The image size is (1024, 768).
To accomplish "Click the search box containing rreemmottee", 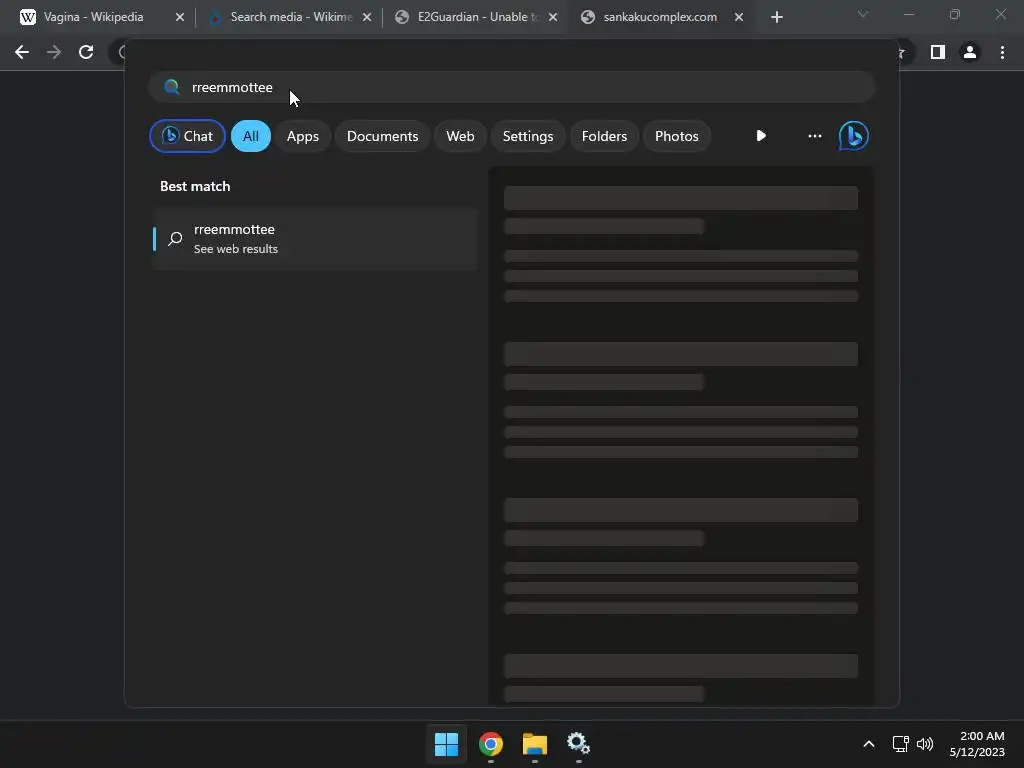I will click(x=512, y=87).
